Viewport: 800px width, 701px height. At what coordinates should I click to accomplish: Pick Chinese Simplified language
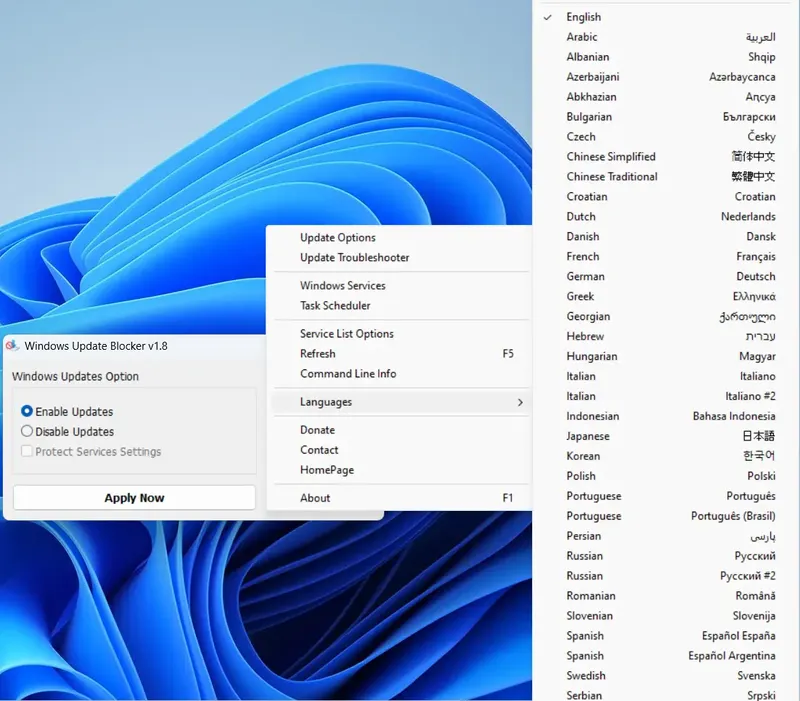click(x=666, y=156)
